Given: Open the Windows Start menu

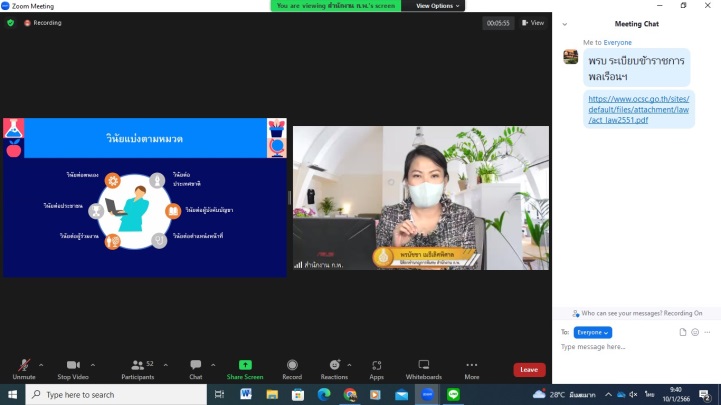Looking at the screenshot, I should pyautogui.click(x=12, y=394).
